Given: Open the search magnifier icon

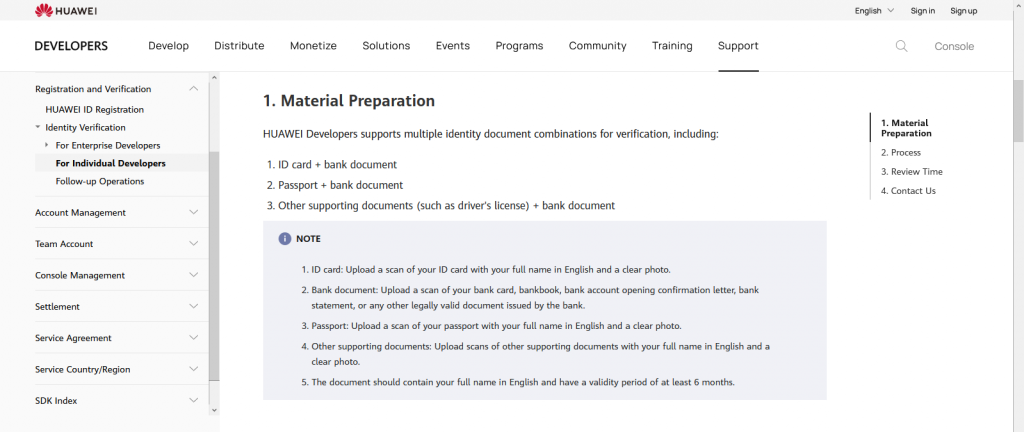Looking at the screenshot, I should pyautogui.click(x=901, y=46).
